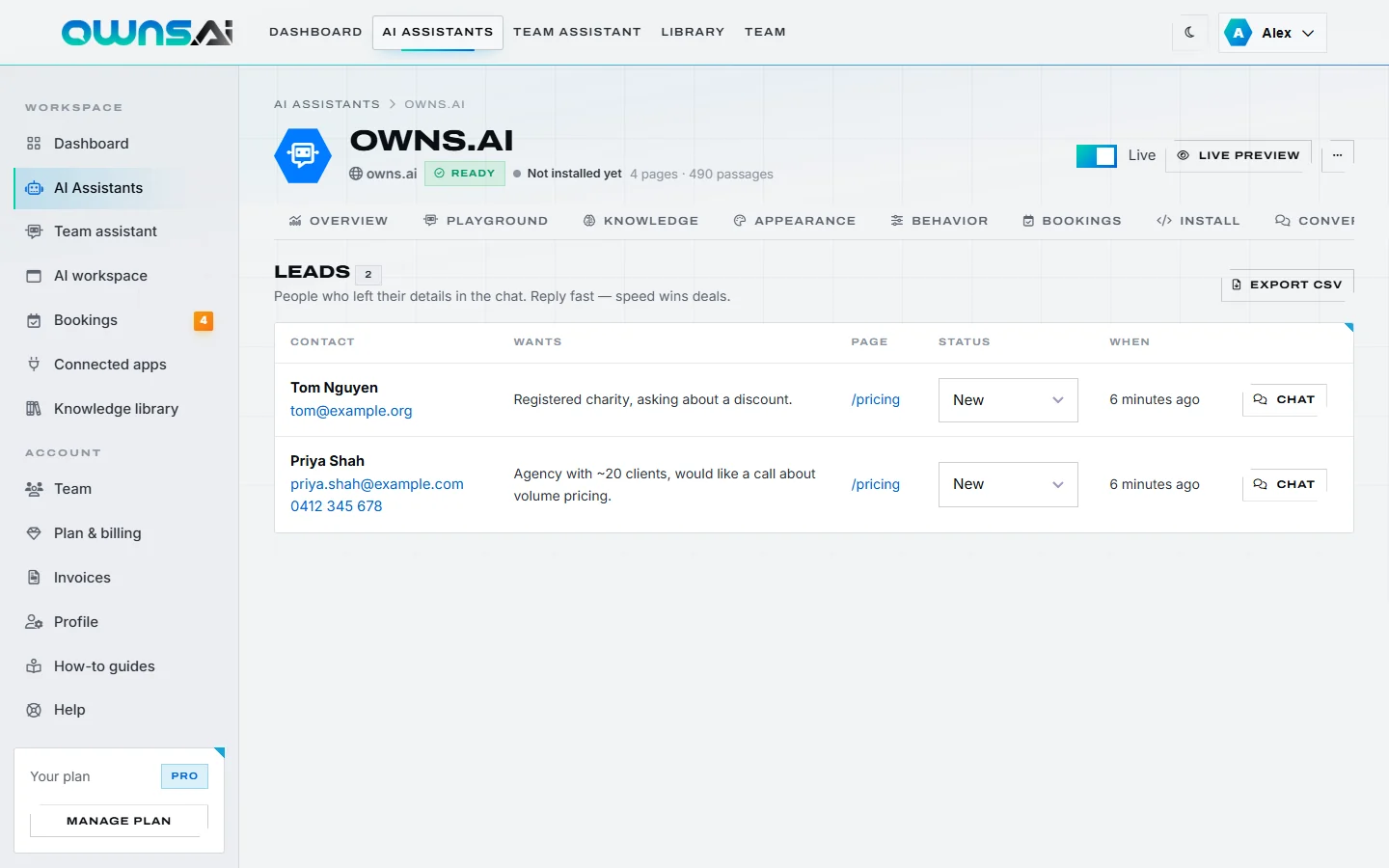This screenshot has width=1389, height=868.
Task: Click the OWNS.AI logo in header
Action: [147, 32]
